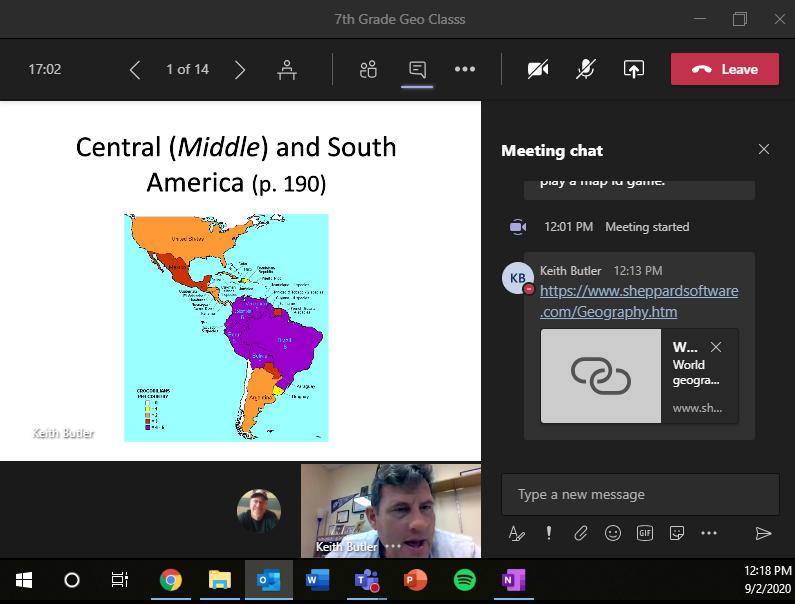Image resolution: width=795 pixels, height=604 pixels.
Task: Click the 1 of 14 slide counter
Action: point(188,69)
